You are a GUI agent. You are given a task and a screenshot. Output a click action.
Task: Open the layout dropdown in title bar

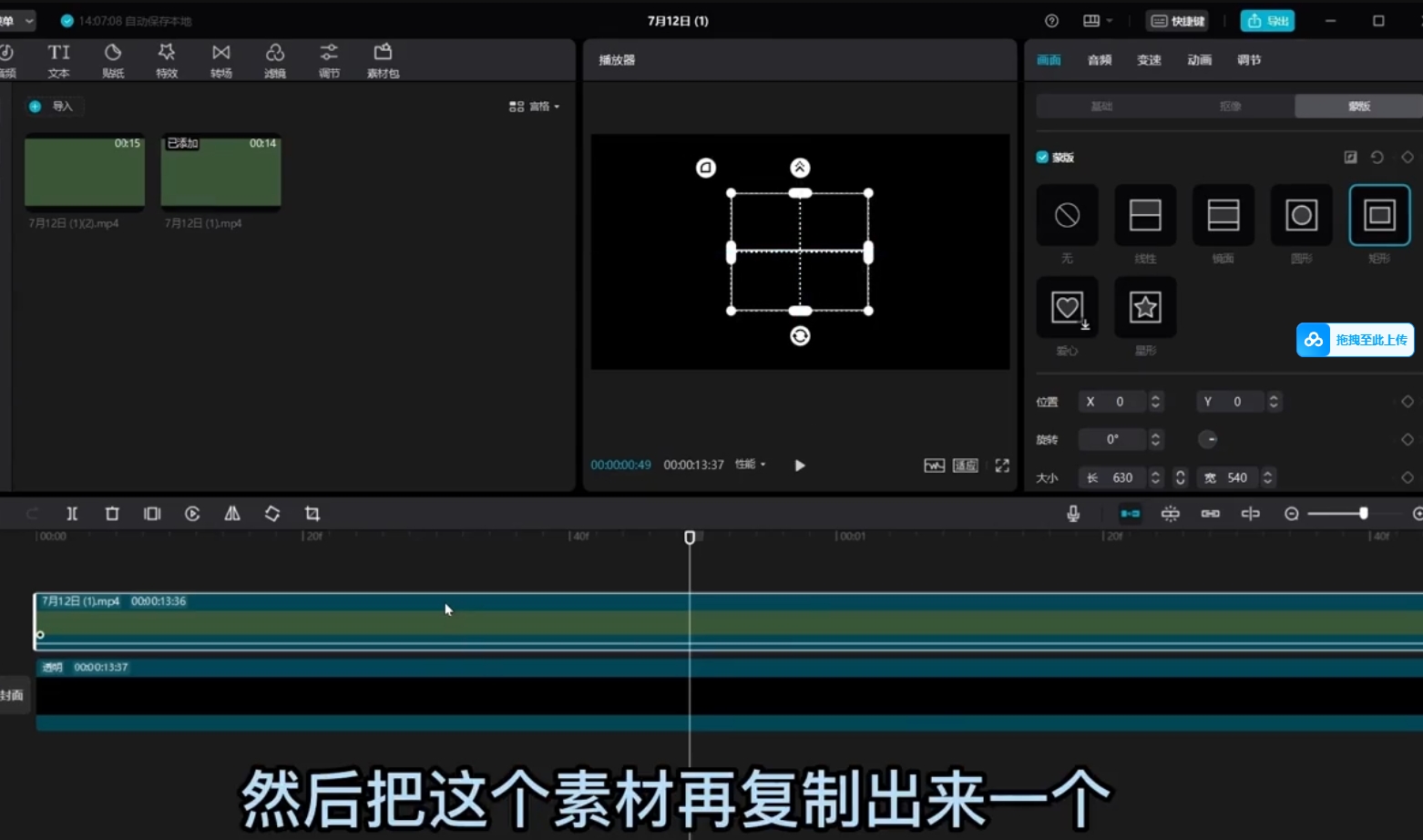coord(1097,21)
